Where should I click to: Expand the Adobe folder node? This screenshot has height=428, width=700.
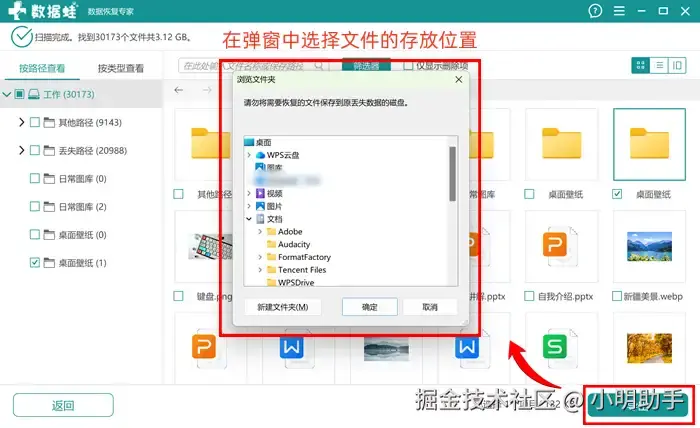pos(260,232)
